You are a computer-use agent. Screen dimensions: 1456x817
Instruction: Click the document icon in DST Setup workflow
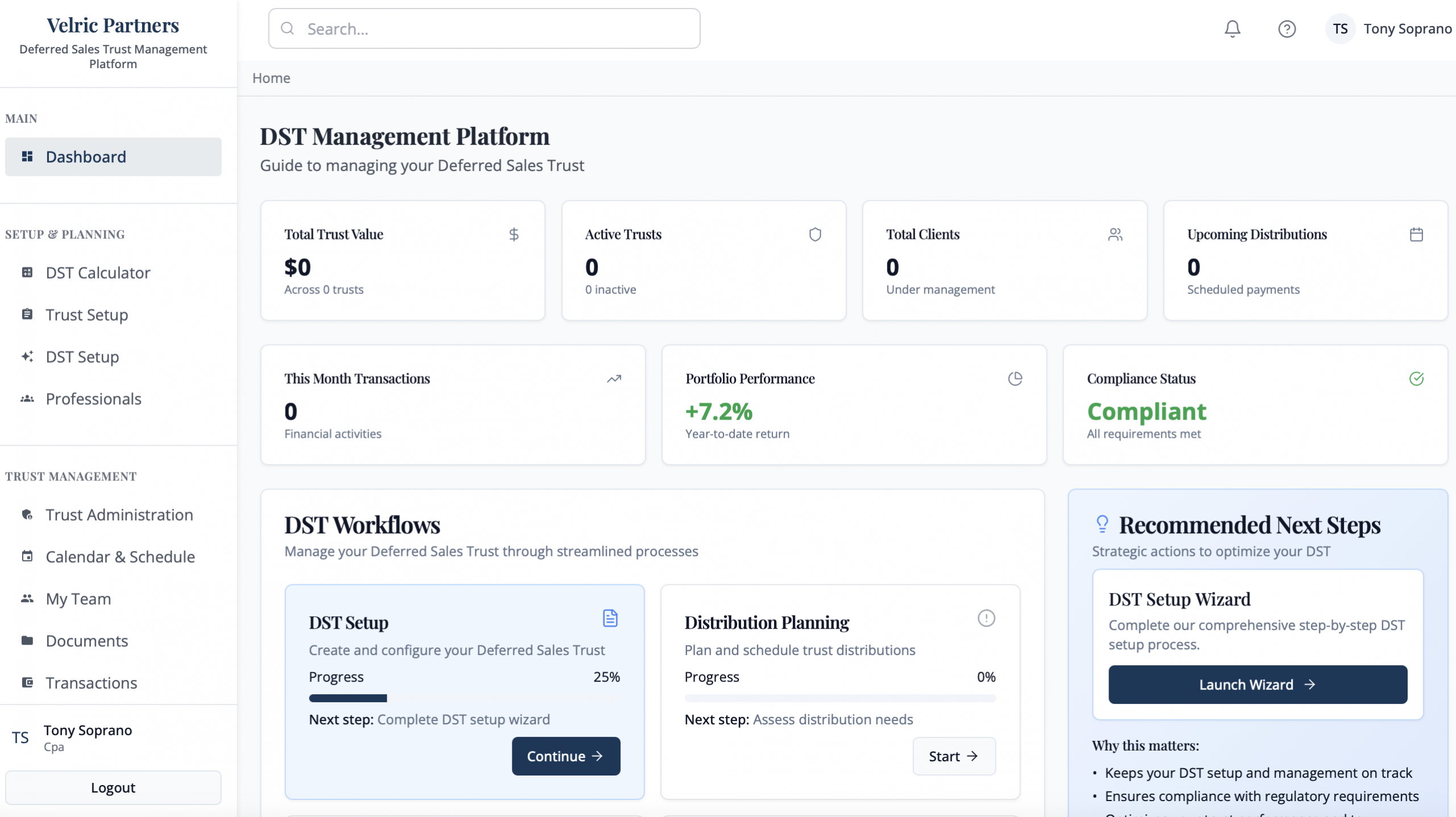coord(610,618)
